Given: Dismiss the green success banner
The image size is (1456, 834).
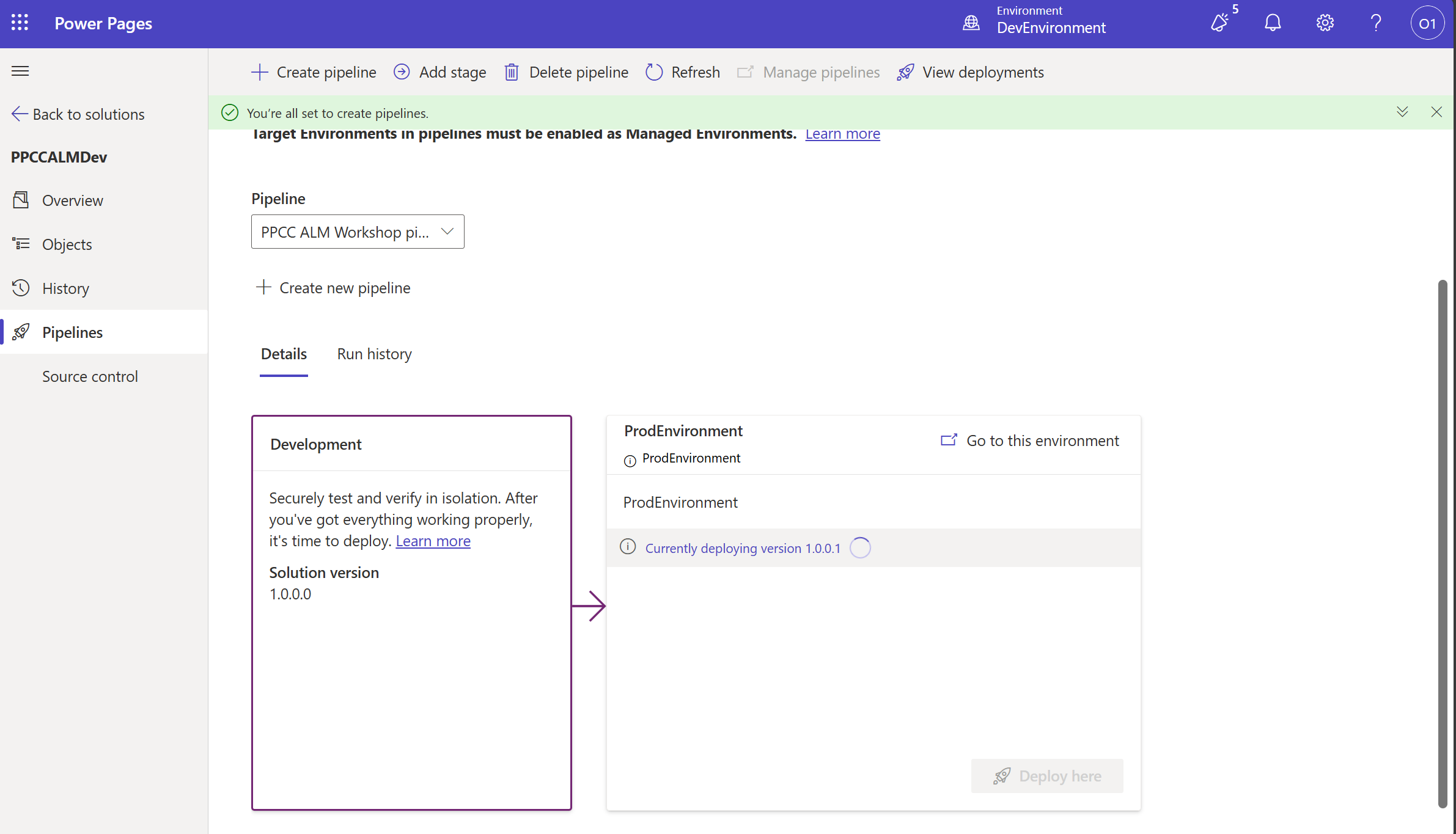Looking at the screenshot, I should coord(1436,112).
